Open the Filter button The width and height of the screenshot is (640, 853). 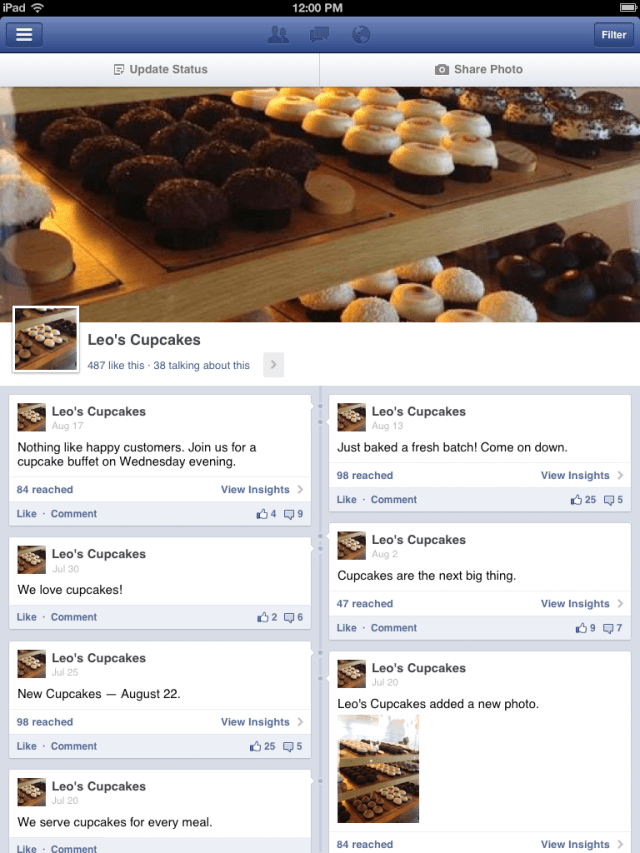coord(613,35)
